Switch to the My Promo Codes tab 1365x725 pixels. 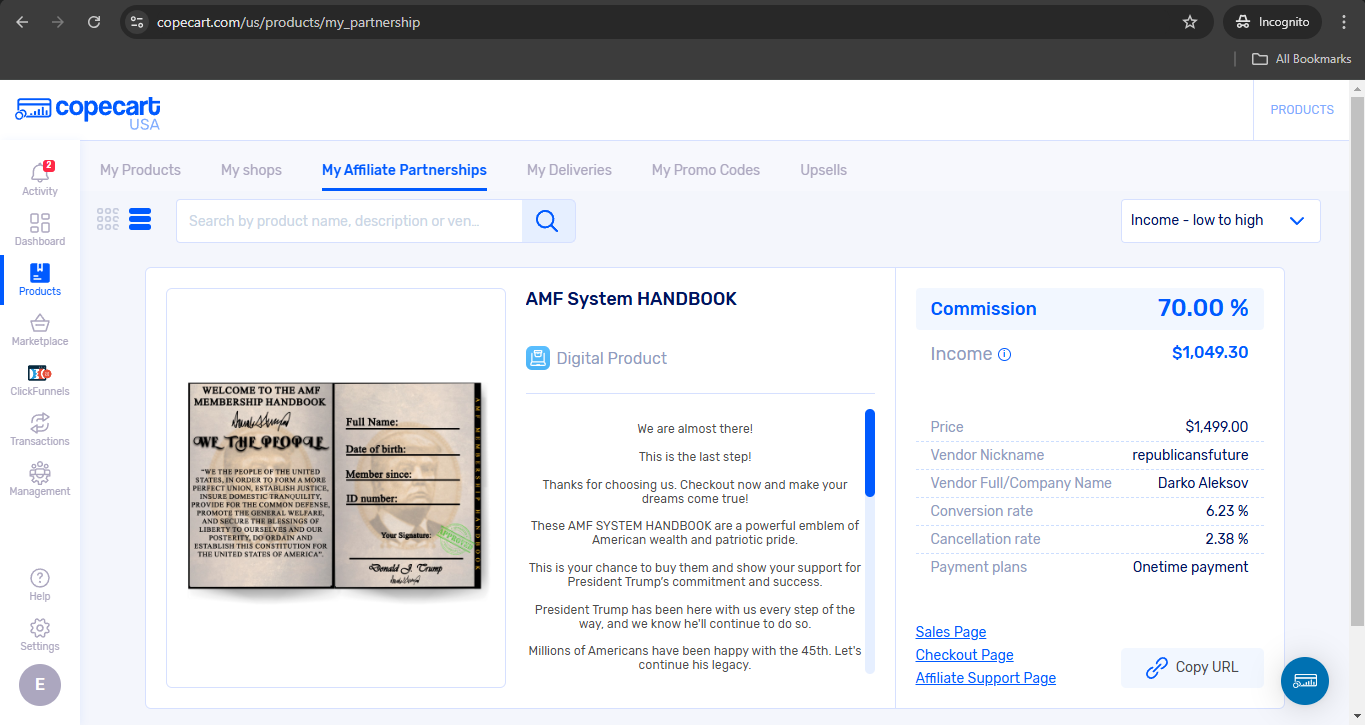[x=706, y=170]
